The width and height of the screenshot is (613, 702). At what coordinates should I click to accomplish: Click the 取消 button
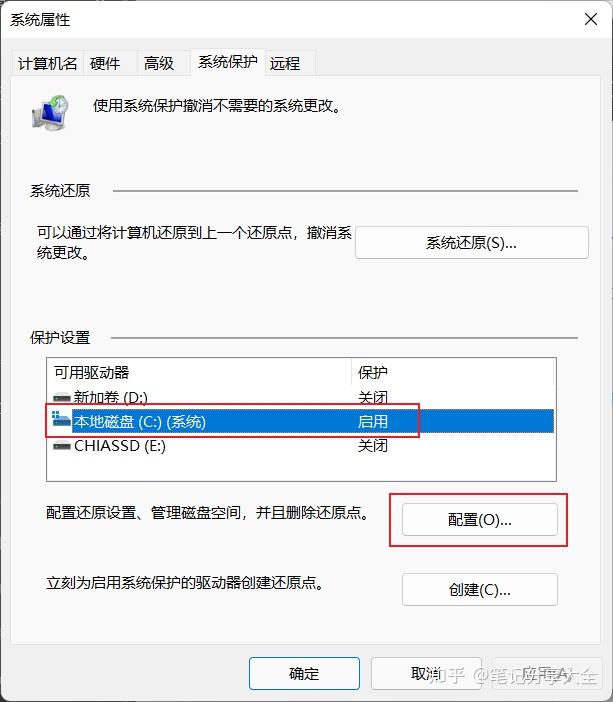click(426, 673)
